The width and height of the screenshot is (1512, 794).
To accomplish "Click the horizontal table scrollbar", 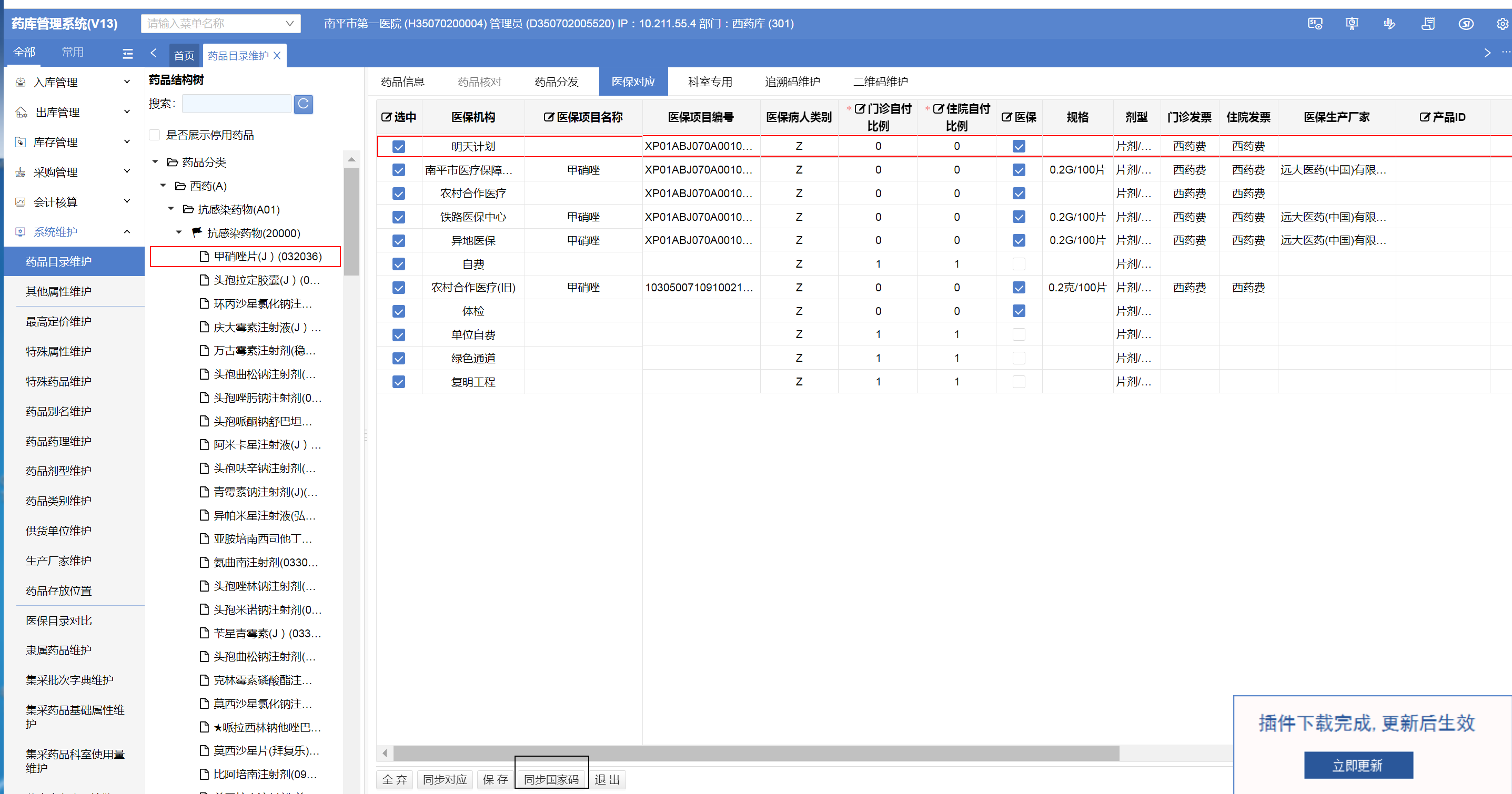I will pos(755,752).
